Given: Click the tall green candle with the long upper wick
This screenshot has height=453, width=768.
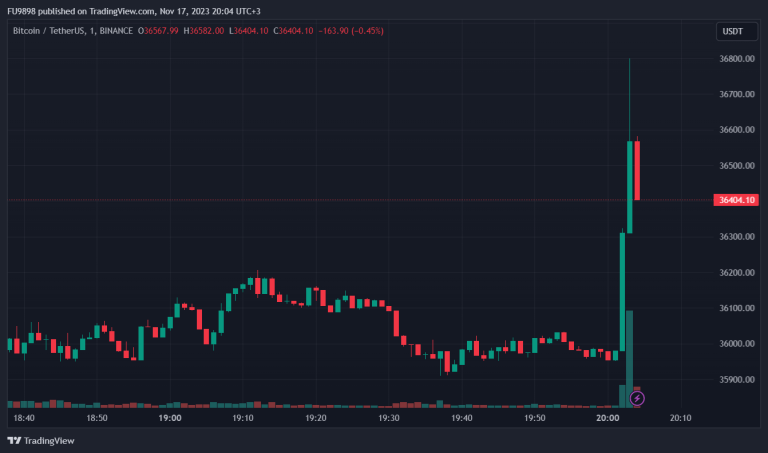Looking at the screenshot, I should coord(630,185).
